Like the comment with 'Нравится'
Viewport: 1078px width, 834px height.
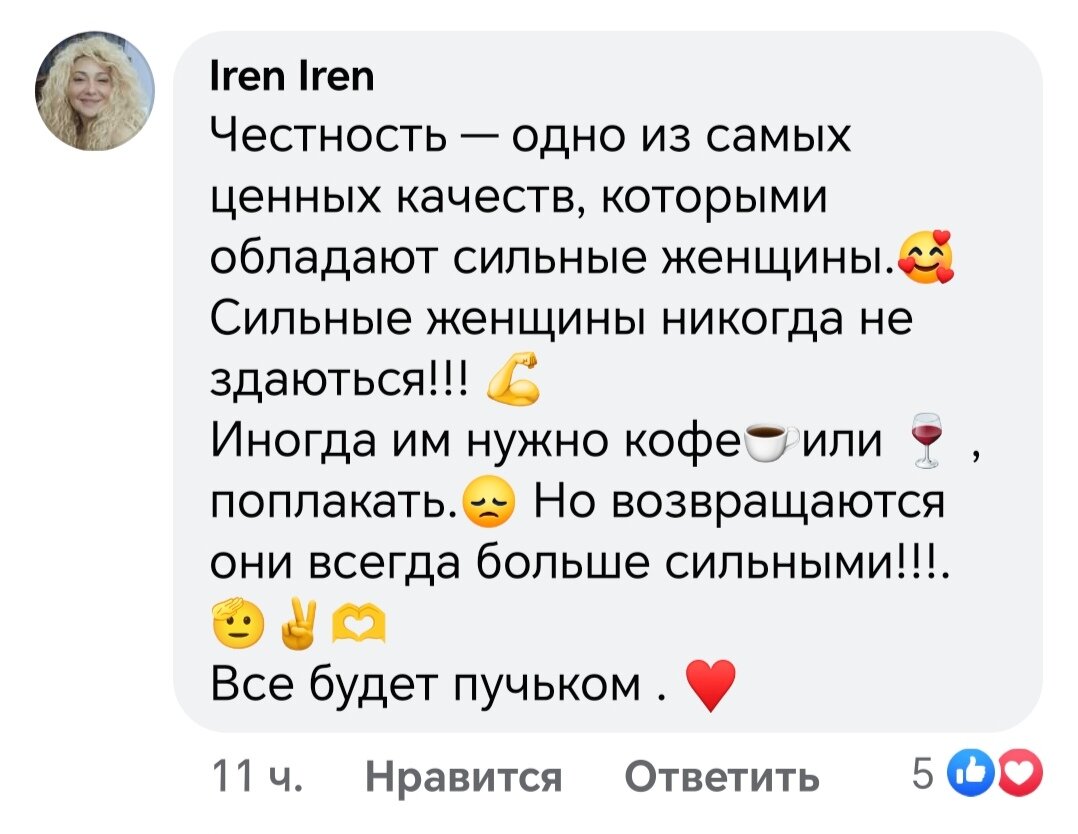(464, 777)
